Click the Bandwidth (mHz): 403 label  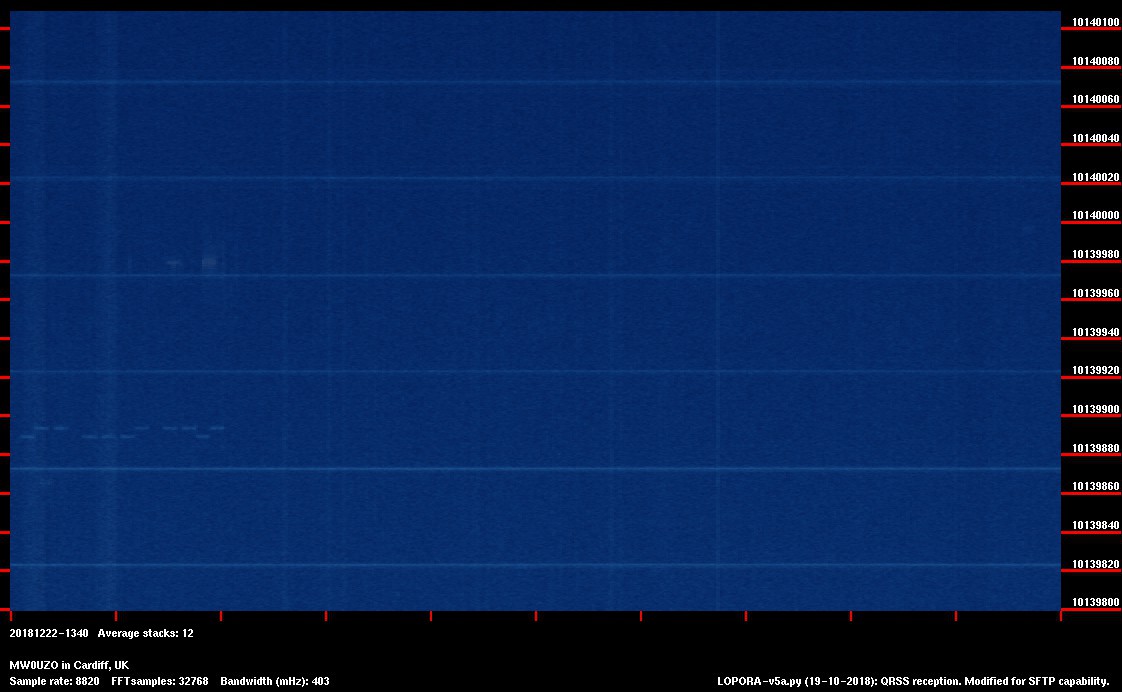tap(274, 681)
